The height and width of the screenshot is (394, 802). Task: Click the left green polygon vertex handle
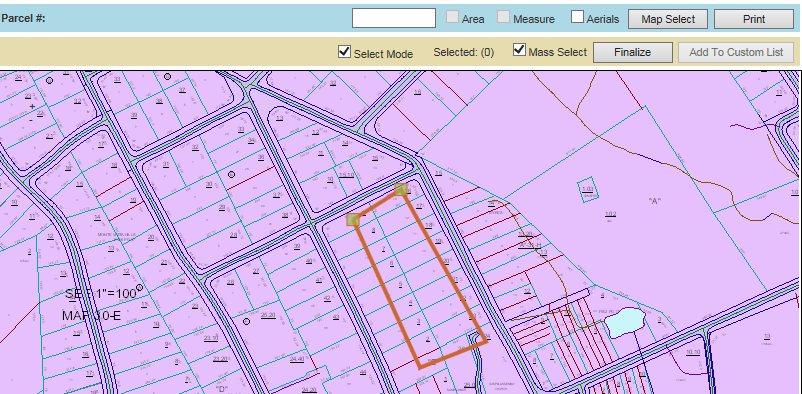353,220
